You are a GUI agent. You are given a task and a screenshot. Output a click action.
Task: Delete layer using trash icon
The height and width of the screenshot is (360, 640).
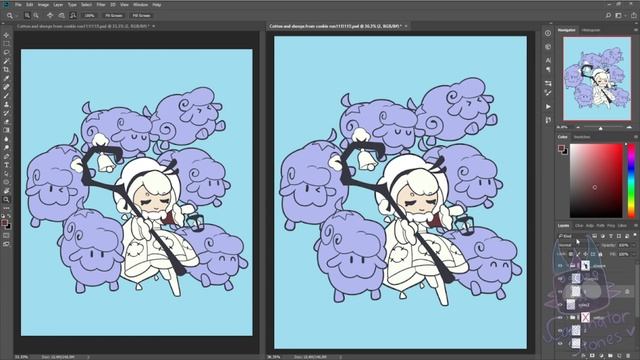coord(629,356)
